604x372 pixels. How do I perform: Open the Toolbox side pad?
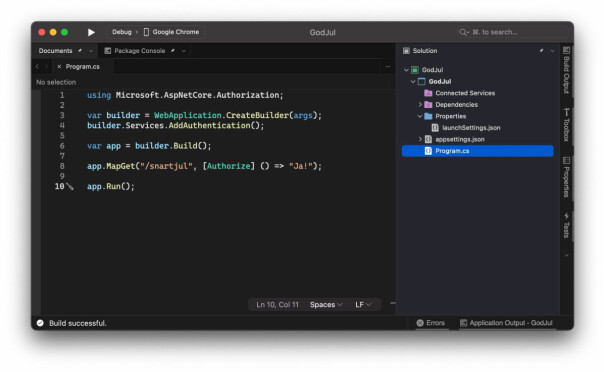[566, 125]
